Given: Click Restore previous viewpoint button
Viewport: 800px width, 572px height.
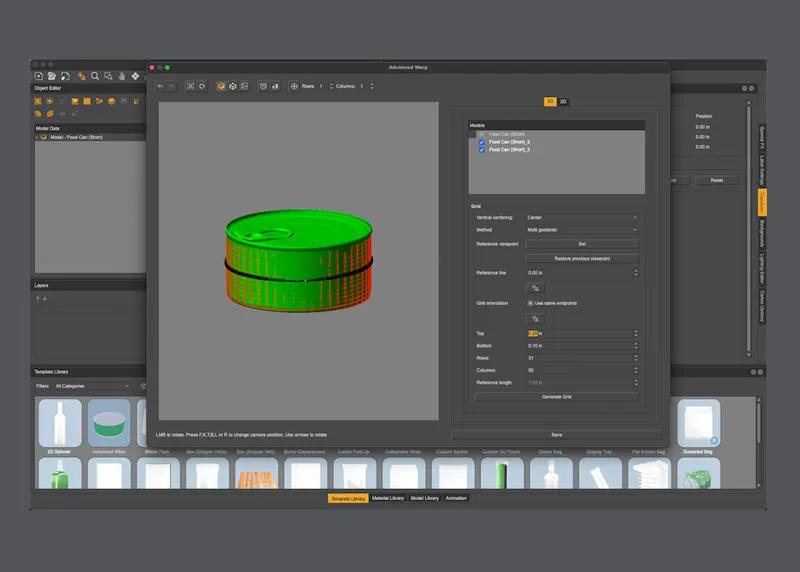Looking at the screenshot, I should 582,259.
